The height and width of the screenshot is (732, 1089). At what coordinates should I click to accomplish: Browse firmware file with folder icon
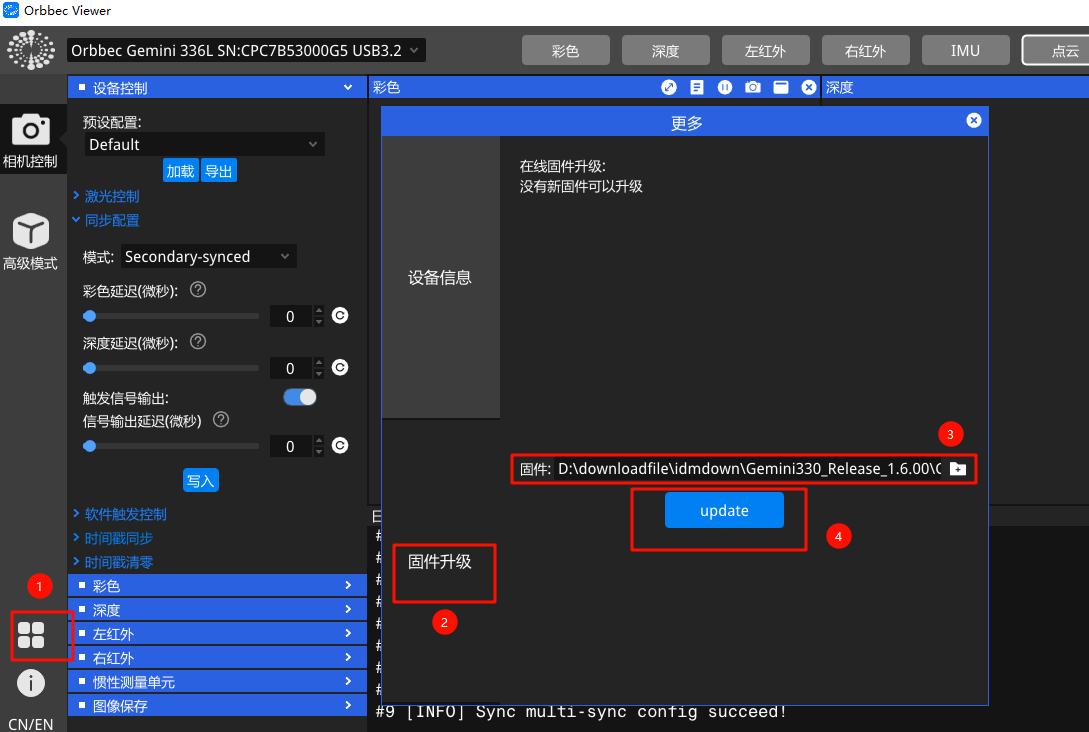[x=958, y=469]
